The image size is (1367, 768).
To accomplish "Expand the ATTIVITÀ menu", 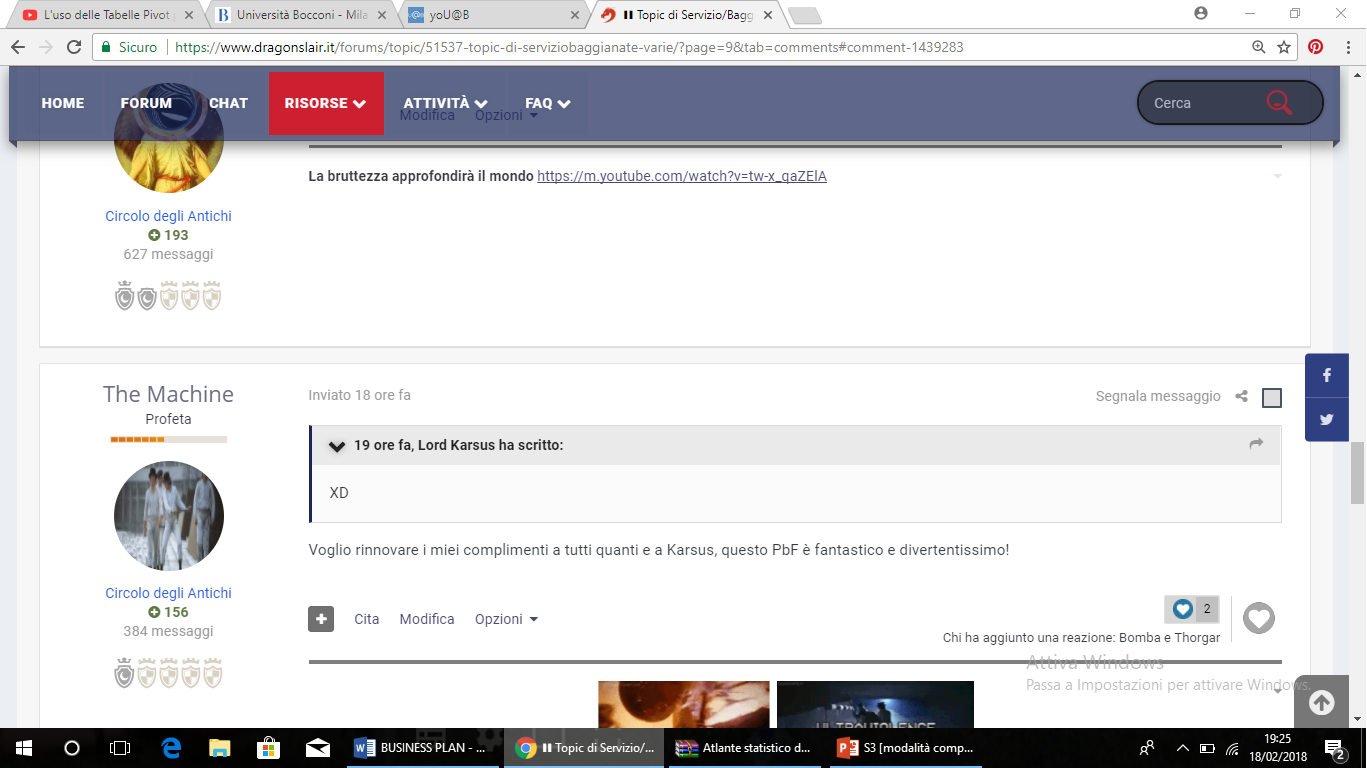I will click(445, 103).
